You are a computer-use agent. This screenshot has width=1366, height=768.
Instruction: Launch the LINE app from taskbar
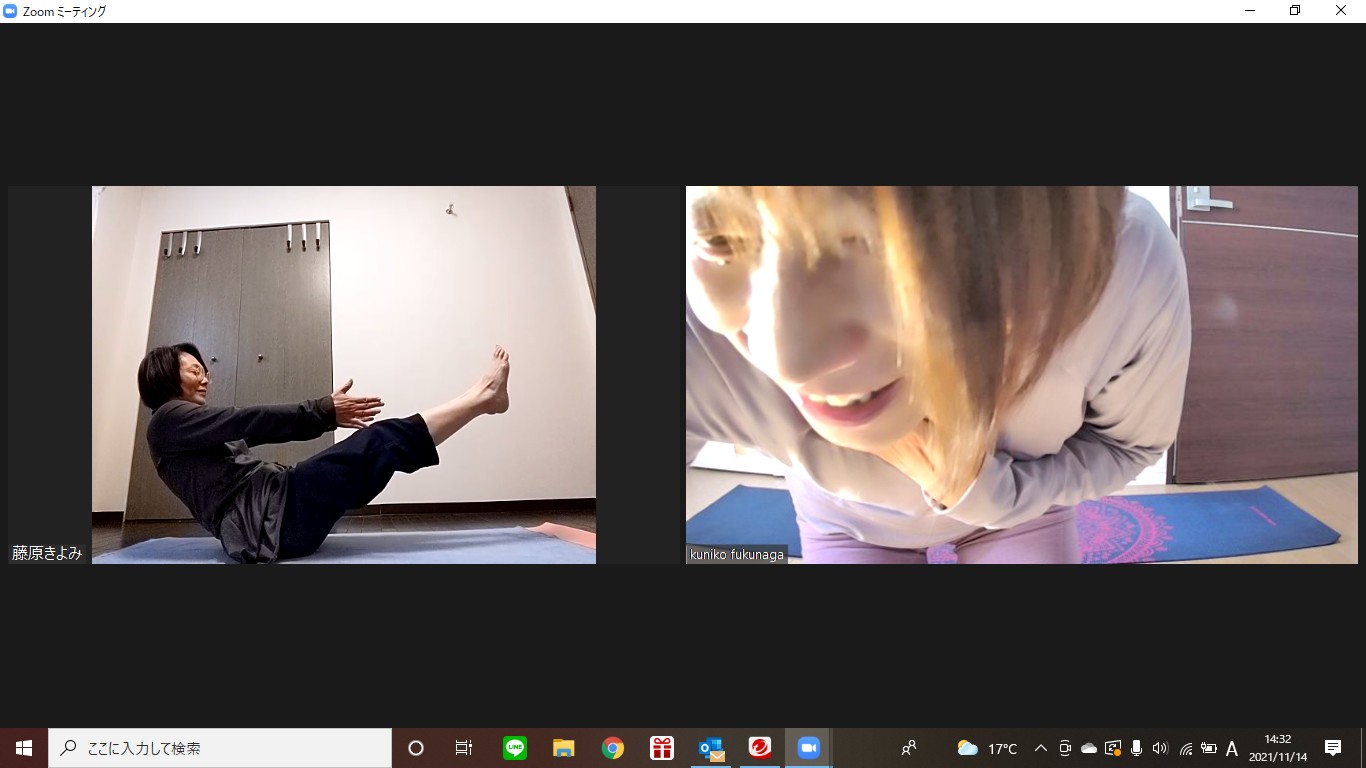click(515, 748)
